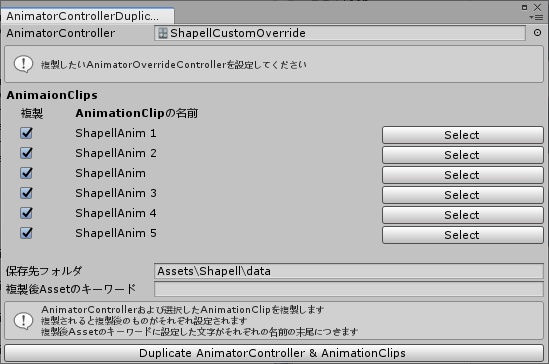This screenshot has width=549, height=364.
Task: Click the ShapellAnim 4 clip name
Action: click(x=116, y=213)
